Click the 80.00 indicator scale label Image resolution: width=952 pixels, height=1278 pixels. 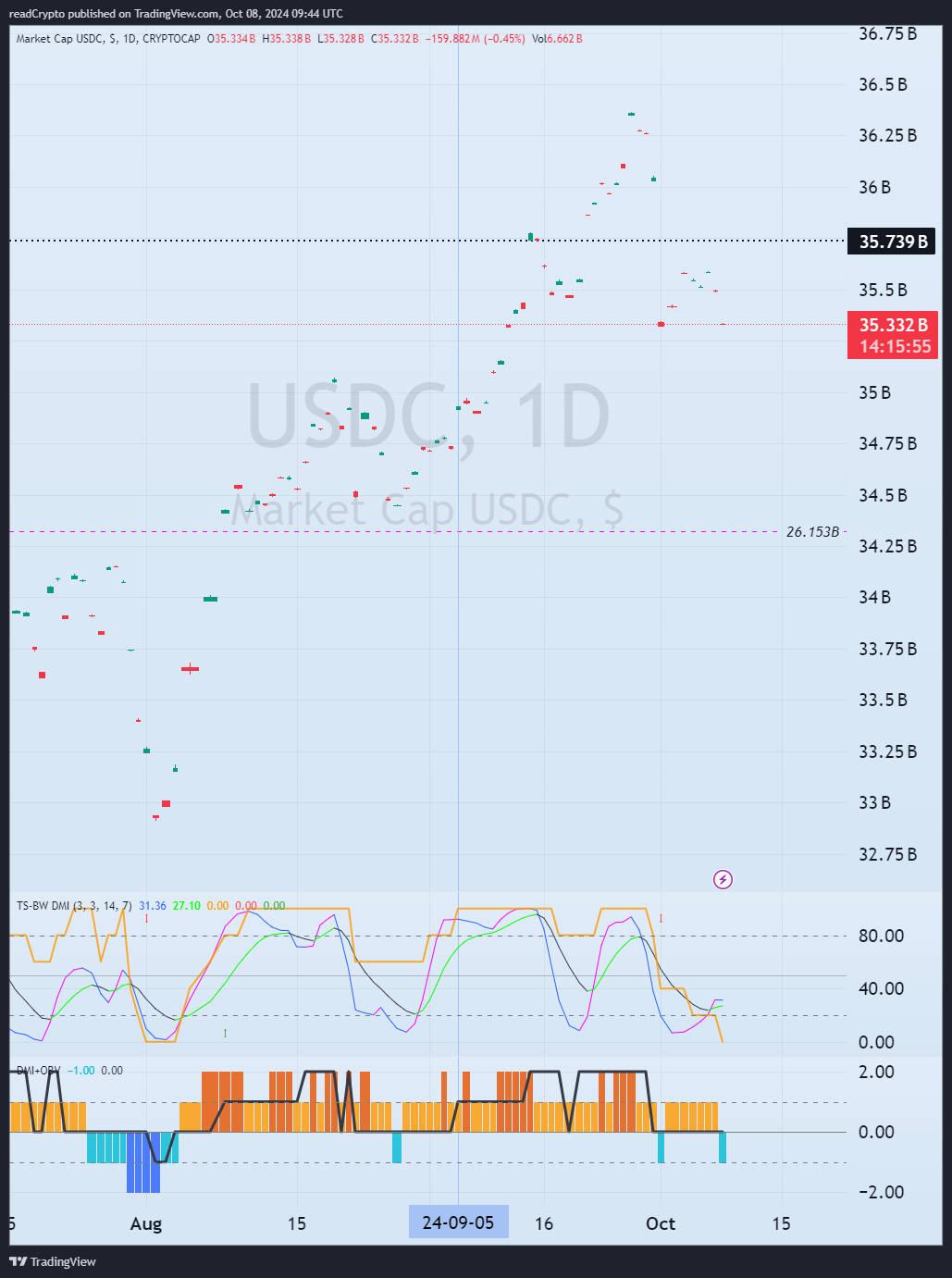(882, 936)
